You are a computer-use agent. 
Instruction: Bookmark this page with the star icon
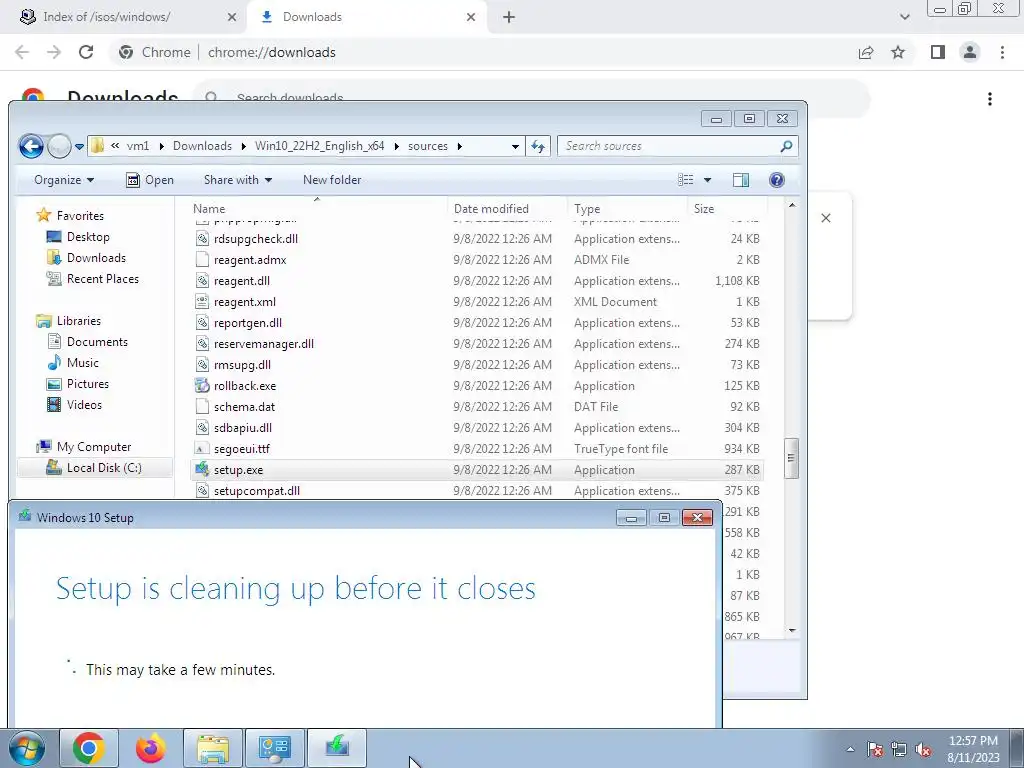[x=898, y=52]
